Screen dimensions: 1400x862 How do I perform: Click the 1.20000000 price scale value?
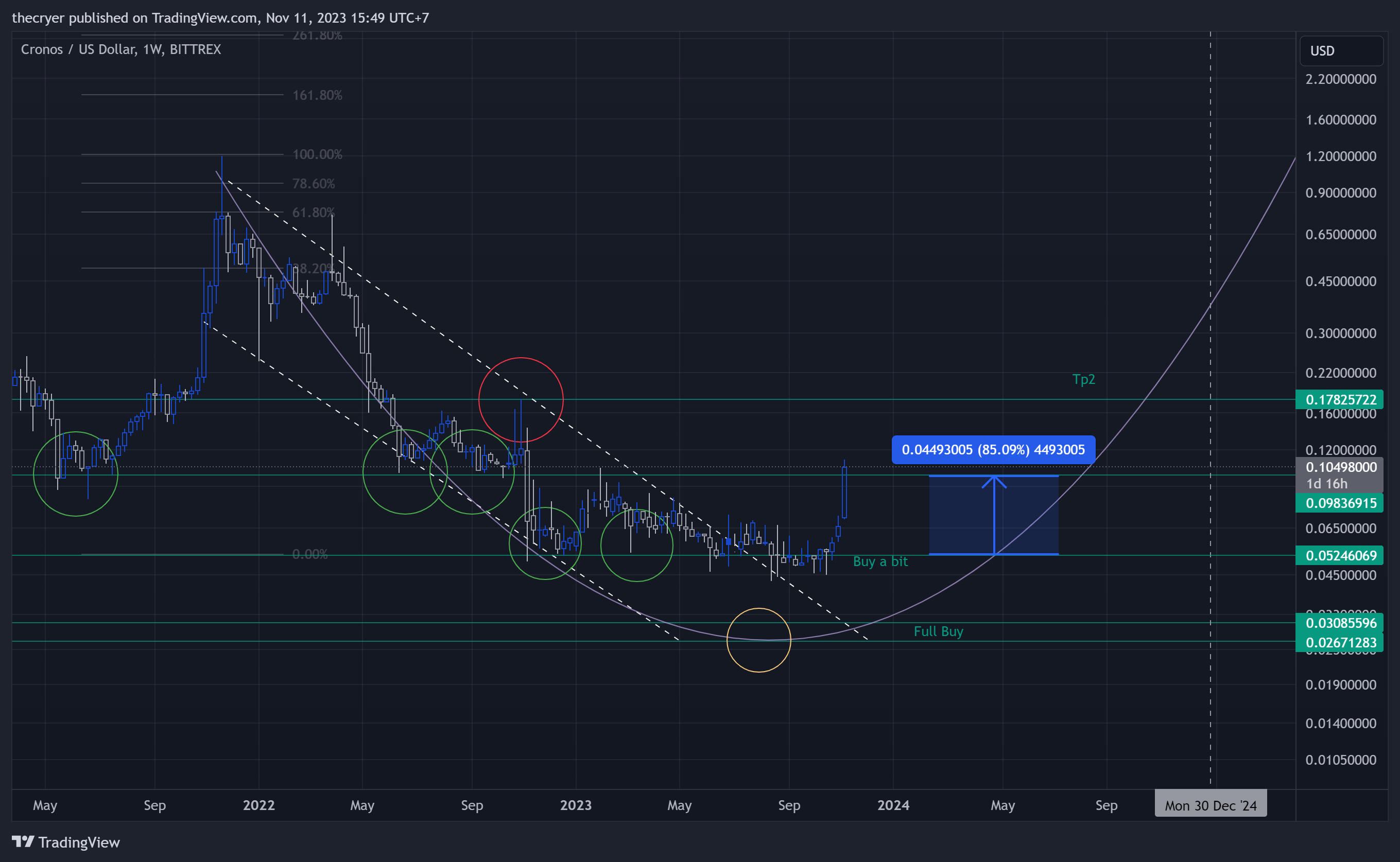click(1341, 156)
